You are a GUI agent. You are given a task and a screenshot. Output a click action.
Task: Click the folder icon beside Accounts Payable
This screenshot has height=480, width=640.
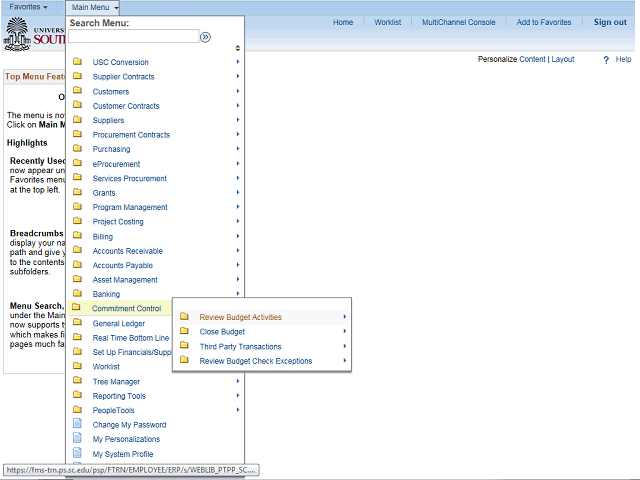tap(77, 264)
